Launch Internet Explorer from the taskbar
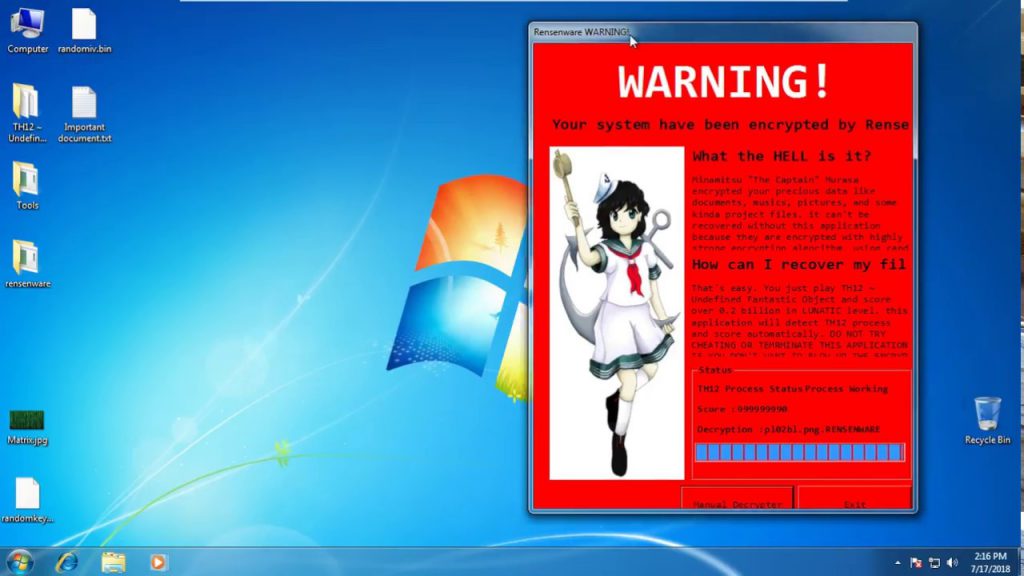The height and width of the screenshot is (576, 1024). (67, 561)
